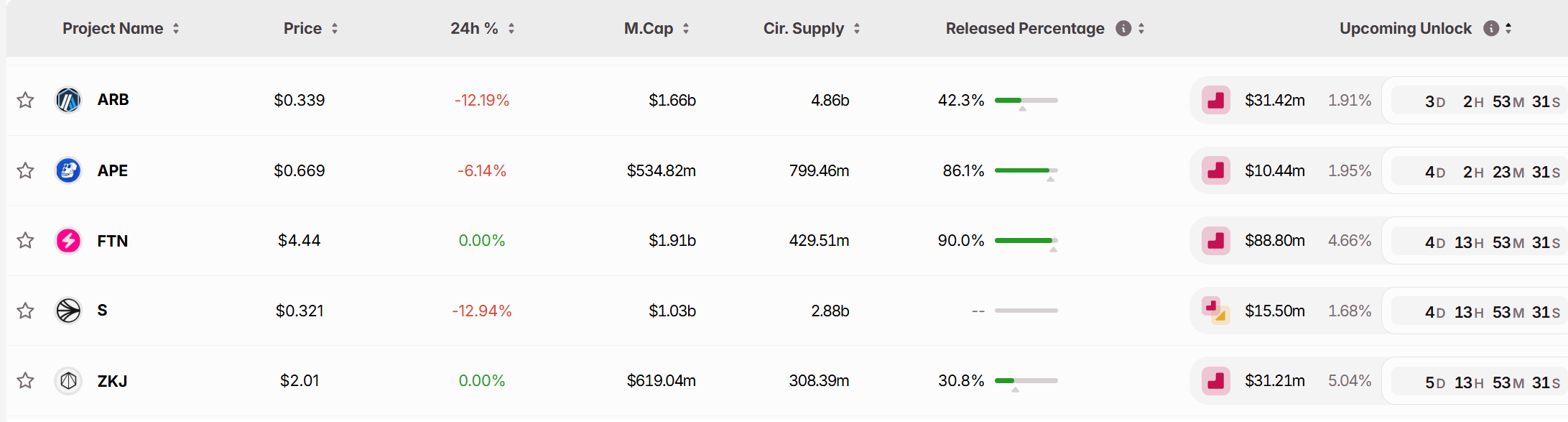Open Released Percentage info tooltip icon
1568x422 pixels.
click(1123, 28)
